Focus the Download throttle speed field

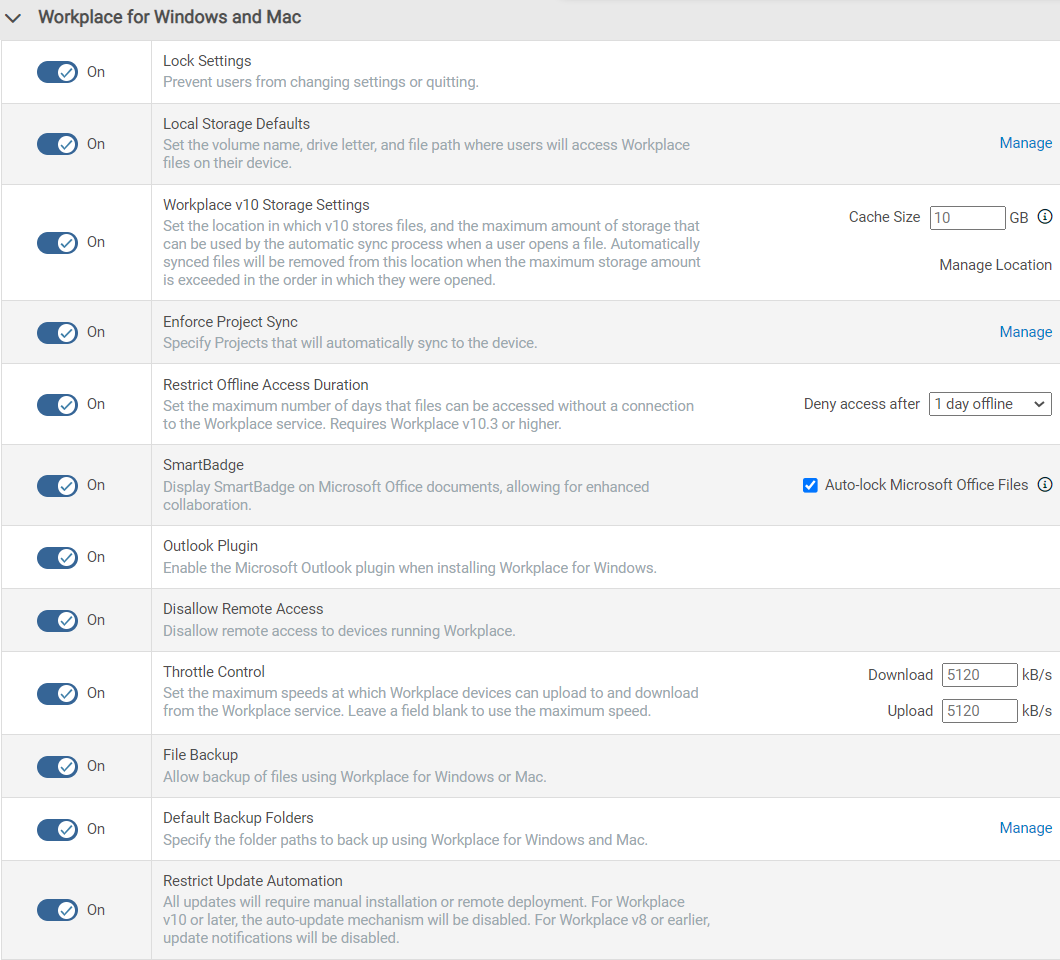(x=979, y=675)
